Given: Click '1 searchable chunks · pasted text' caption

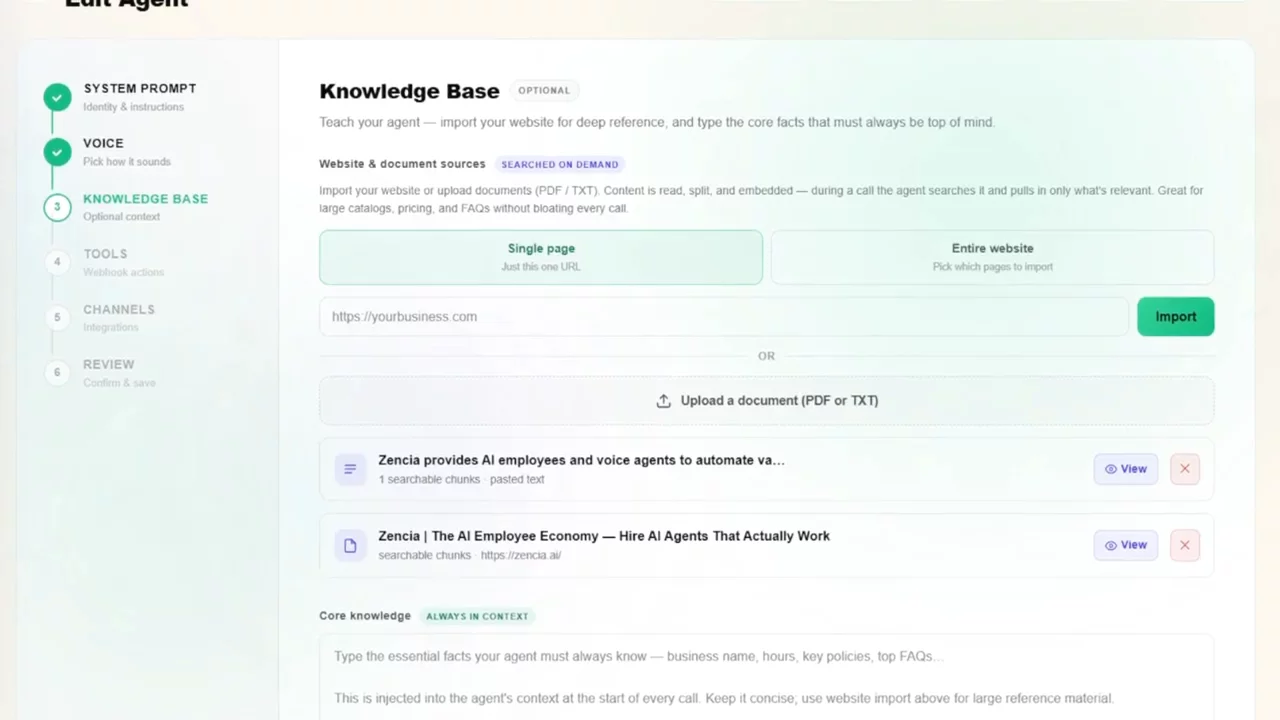Looking at the screenshot, I should click(x=461, y=479).
